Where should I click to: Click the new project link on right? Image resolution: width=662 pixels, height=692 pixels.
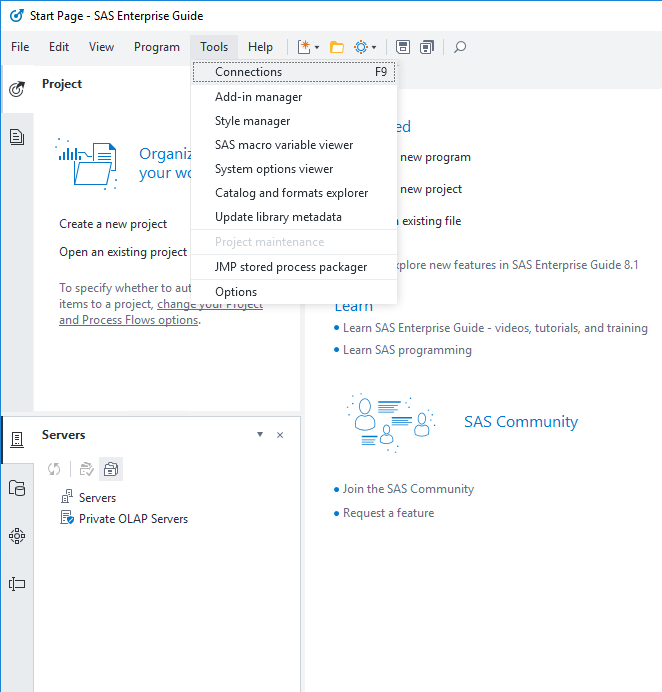(x=431, y=189)
